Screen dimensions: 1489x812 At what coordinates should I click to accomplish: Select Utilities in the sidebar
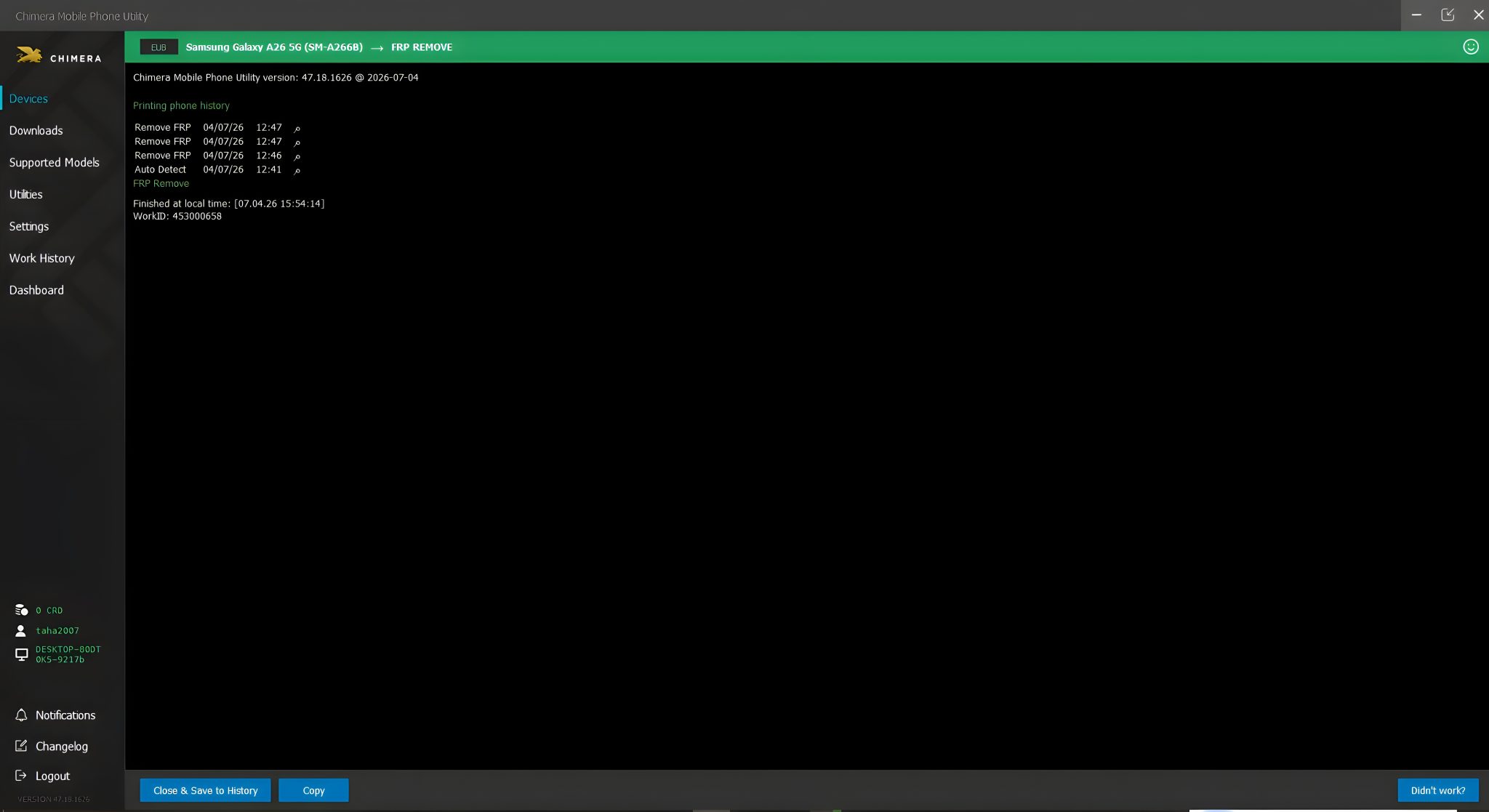tap(25, 195)
